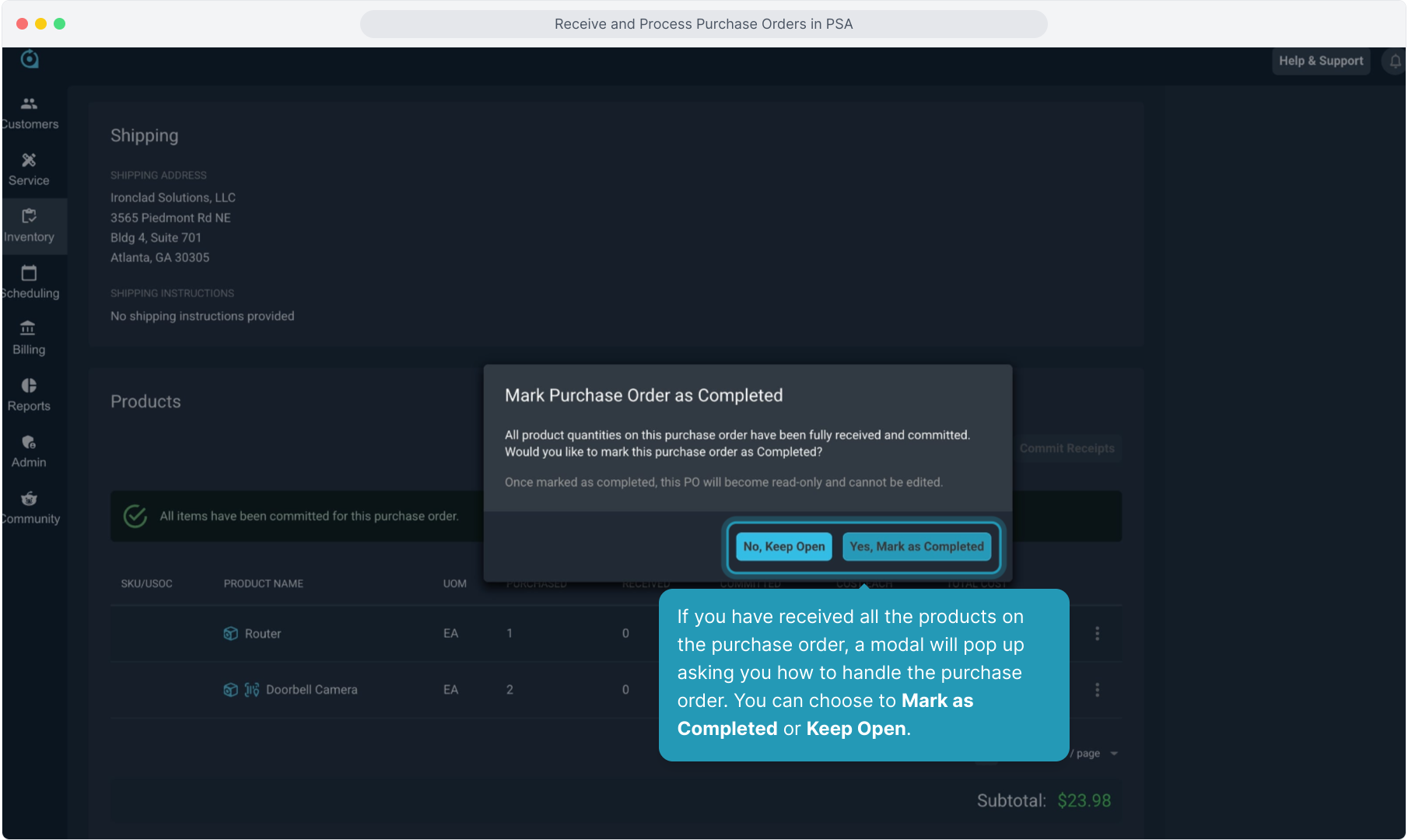
Task: Click the notifications bell icon
Action: [1395, 61]
